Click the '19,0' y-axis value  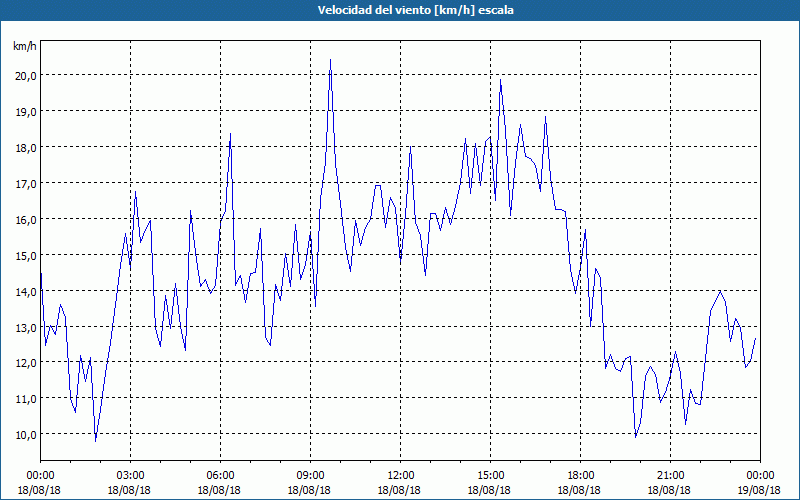tap(25, 111)
